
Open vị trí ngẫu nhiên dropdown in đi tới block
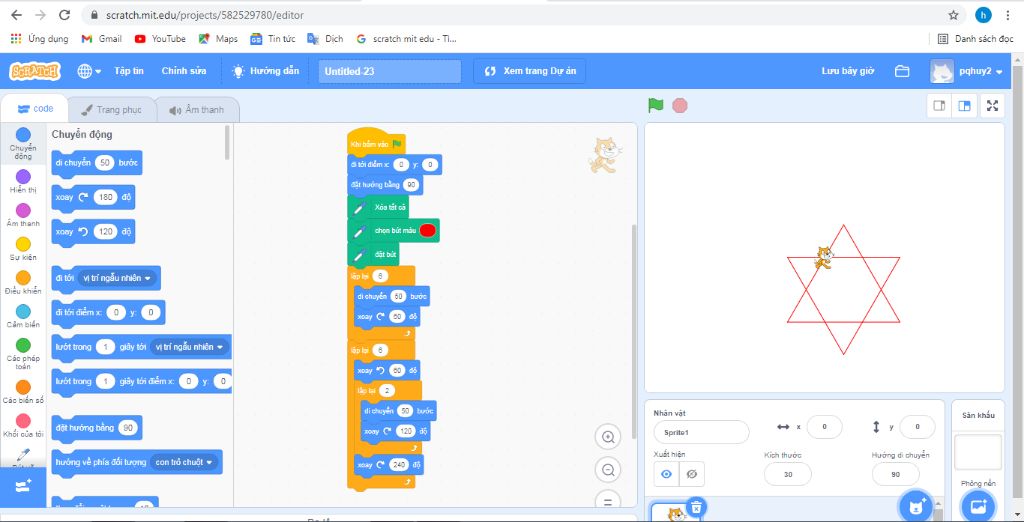118,278
